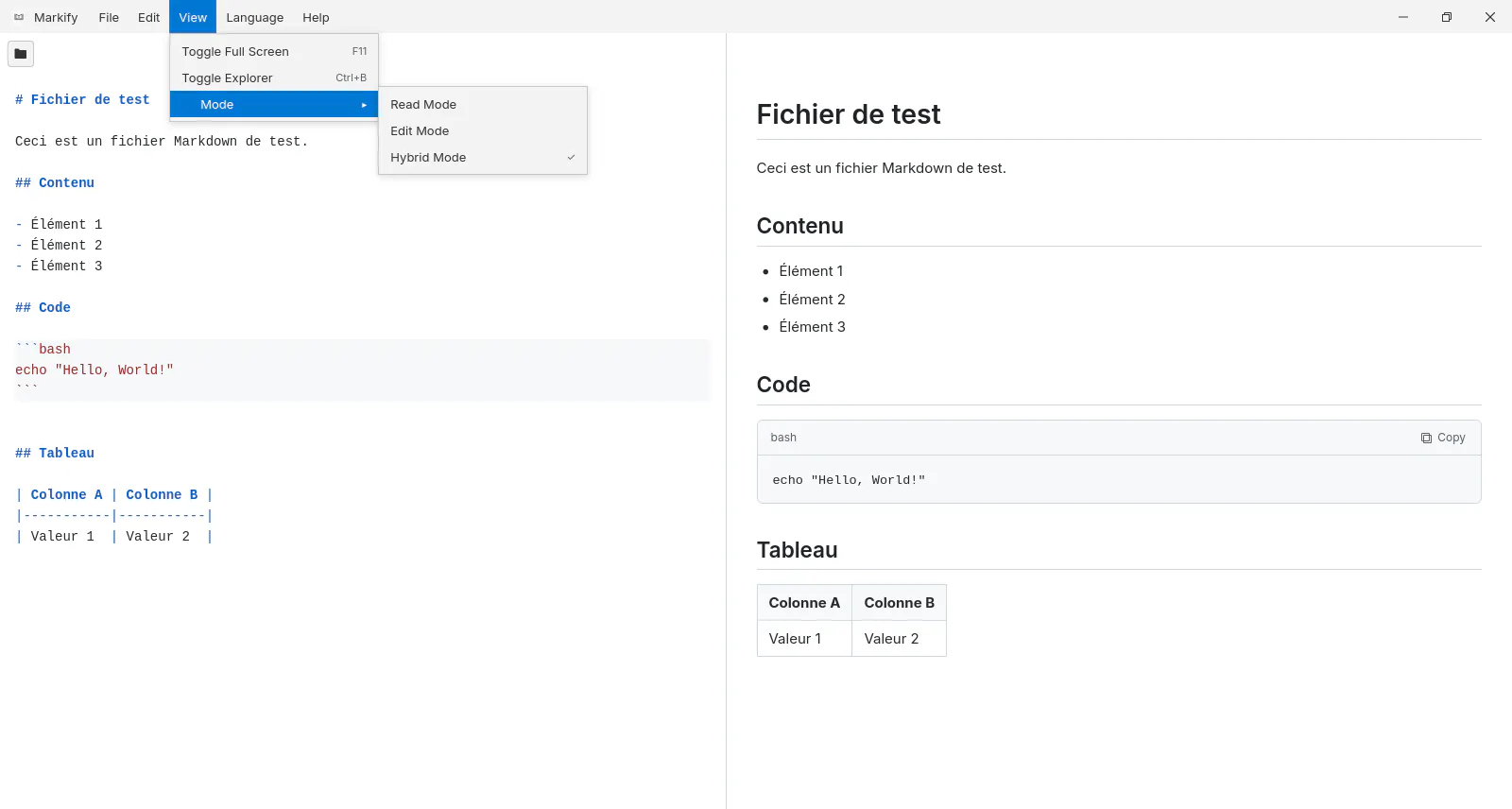Maximize the Markify window
Screen dimensions: 1512x809
click(x=1447, y=17)
